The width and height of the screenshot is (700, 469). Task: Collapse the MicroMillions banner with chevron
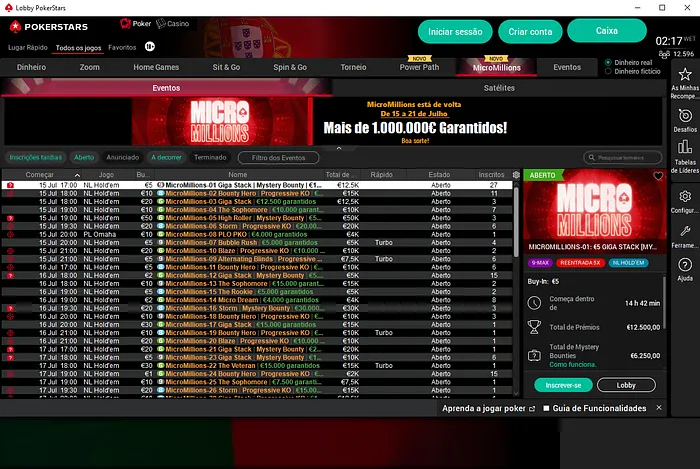tap(339, 148)
